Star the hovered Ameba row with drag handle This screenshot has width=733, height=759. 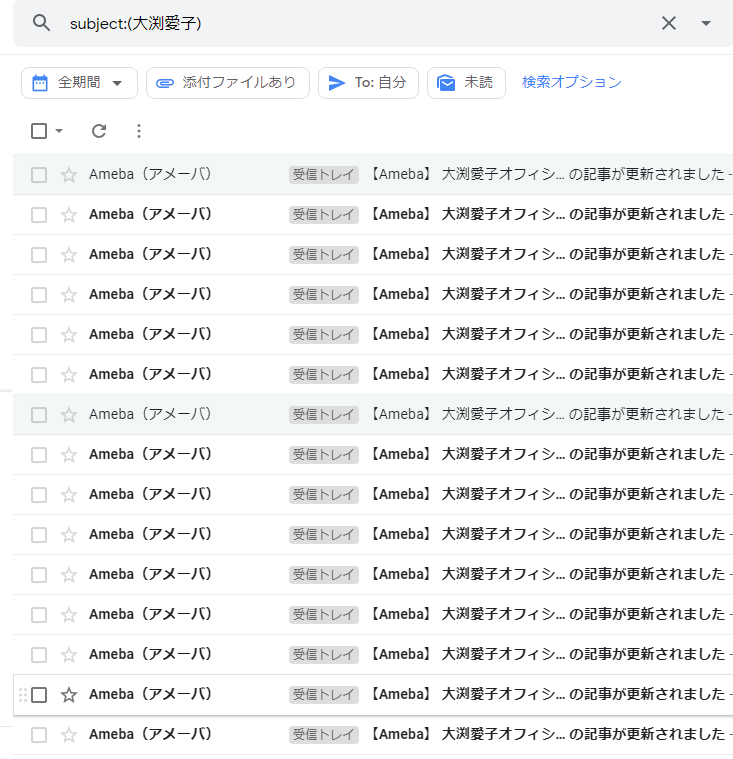pyautogui.click(x=69, y=695)
